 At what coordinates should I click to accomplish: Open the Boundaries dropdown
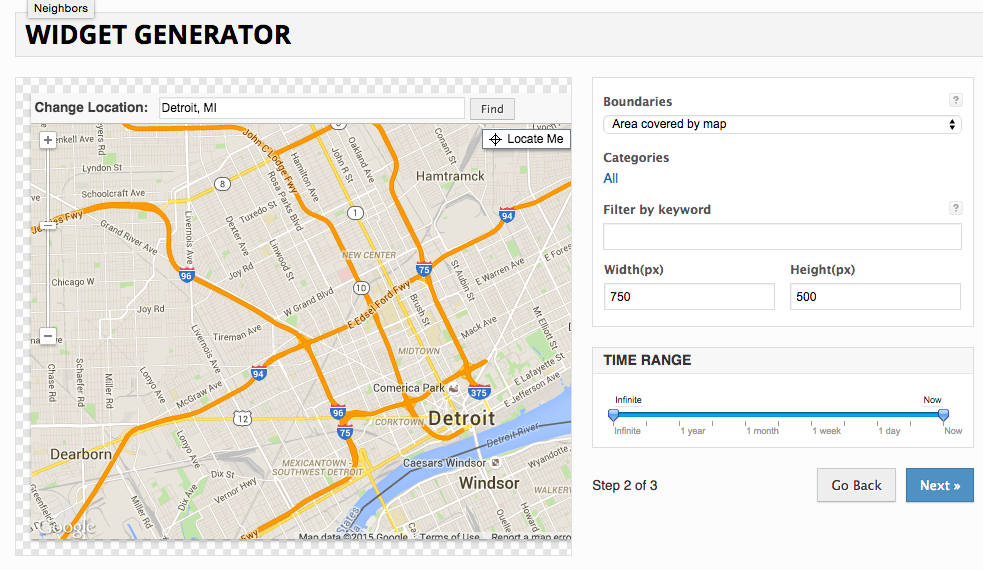tap(782, 124)
